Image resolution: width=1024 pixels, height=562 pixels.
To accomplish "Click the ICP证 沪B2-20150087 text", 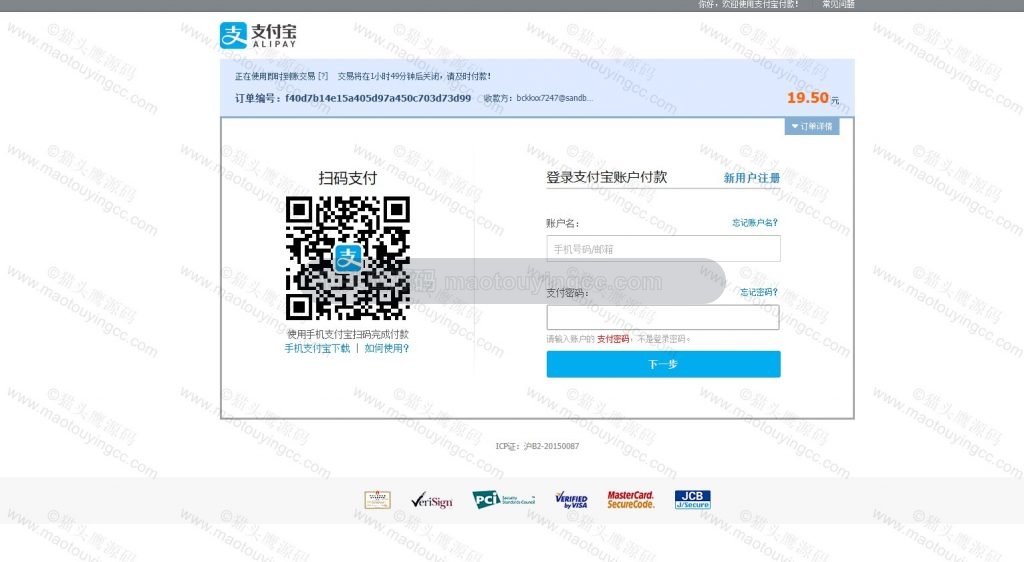I will [537, 446].
